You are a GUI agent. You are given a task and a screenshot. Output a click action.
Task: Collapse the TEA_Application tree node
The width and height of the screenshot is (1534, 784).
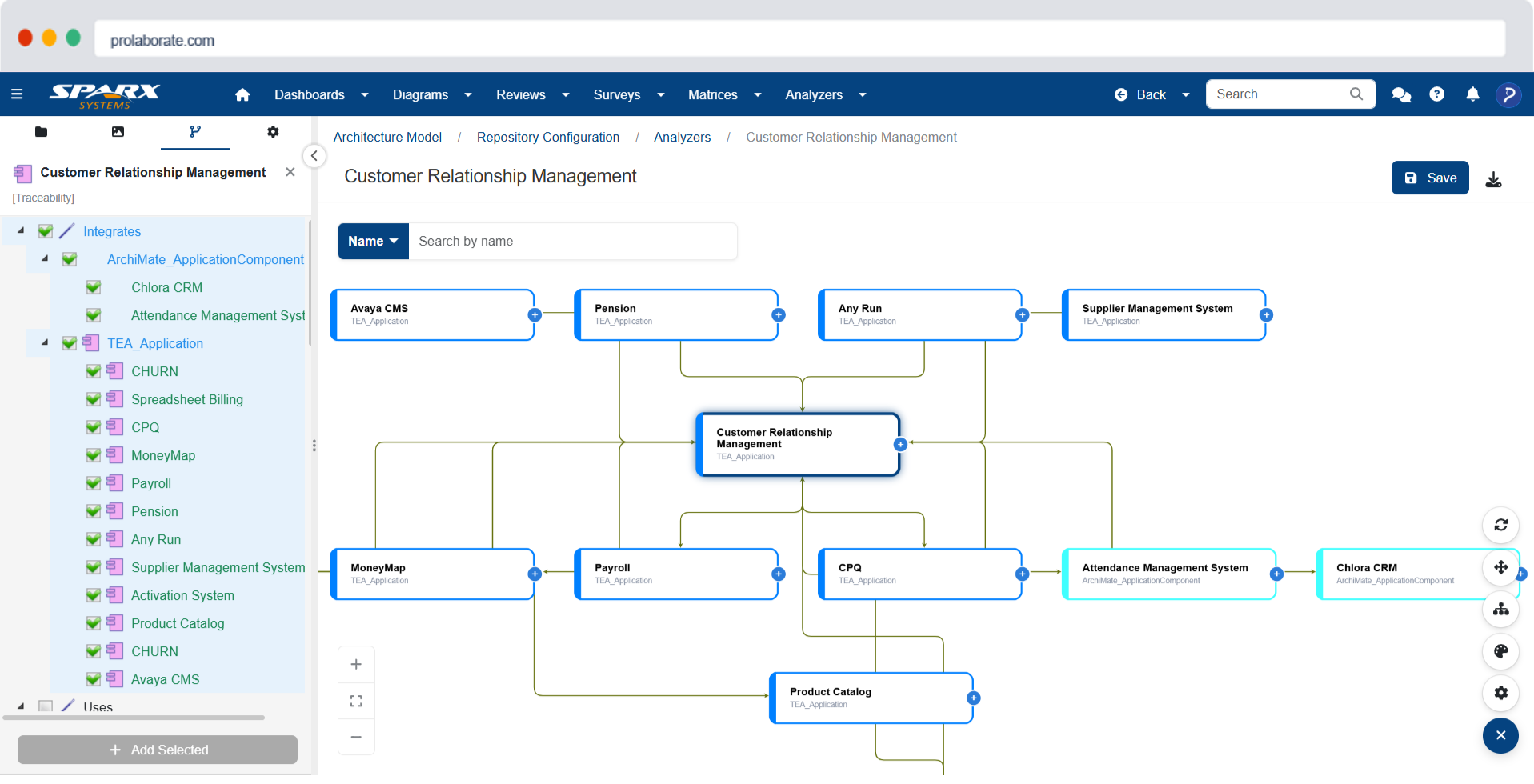[45, 342]
